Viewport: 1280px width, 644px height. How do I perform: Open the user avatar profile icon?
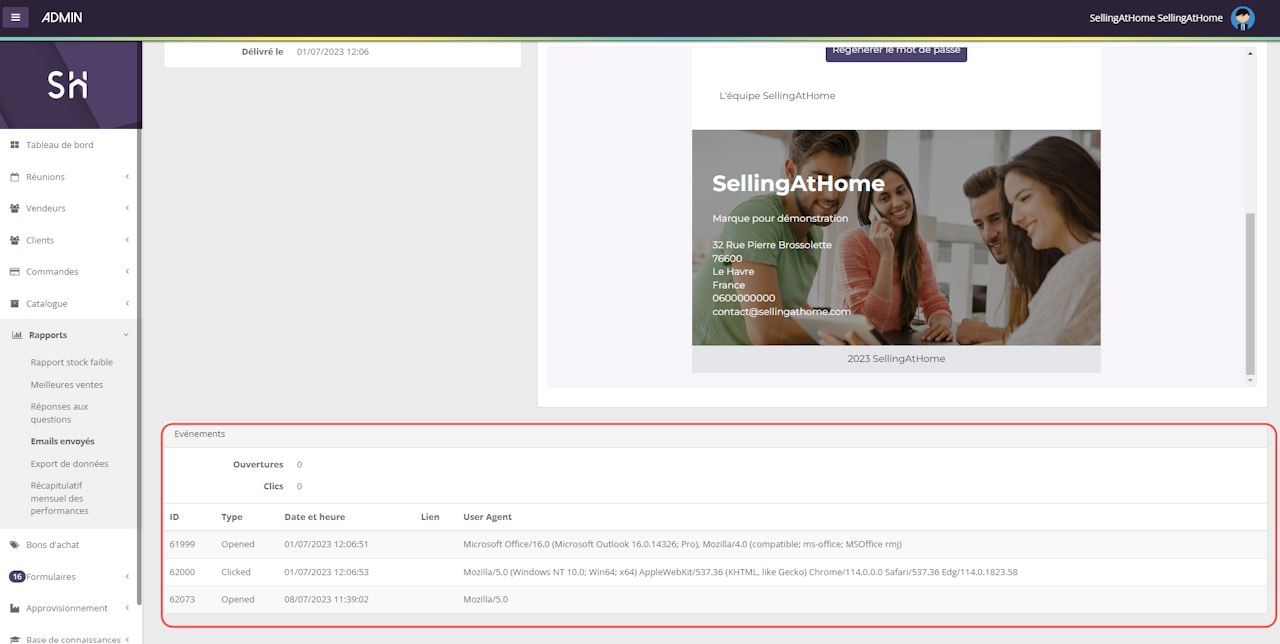pos(1242,18)
